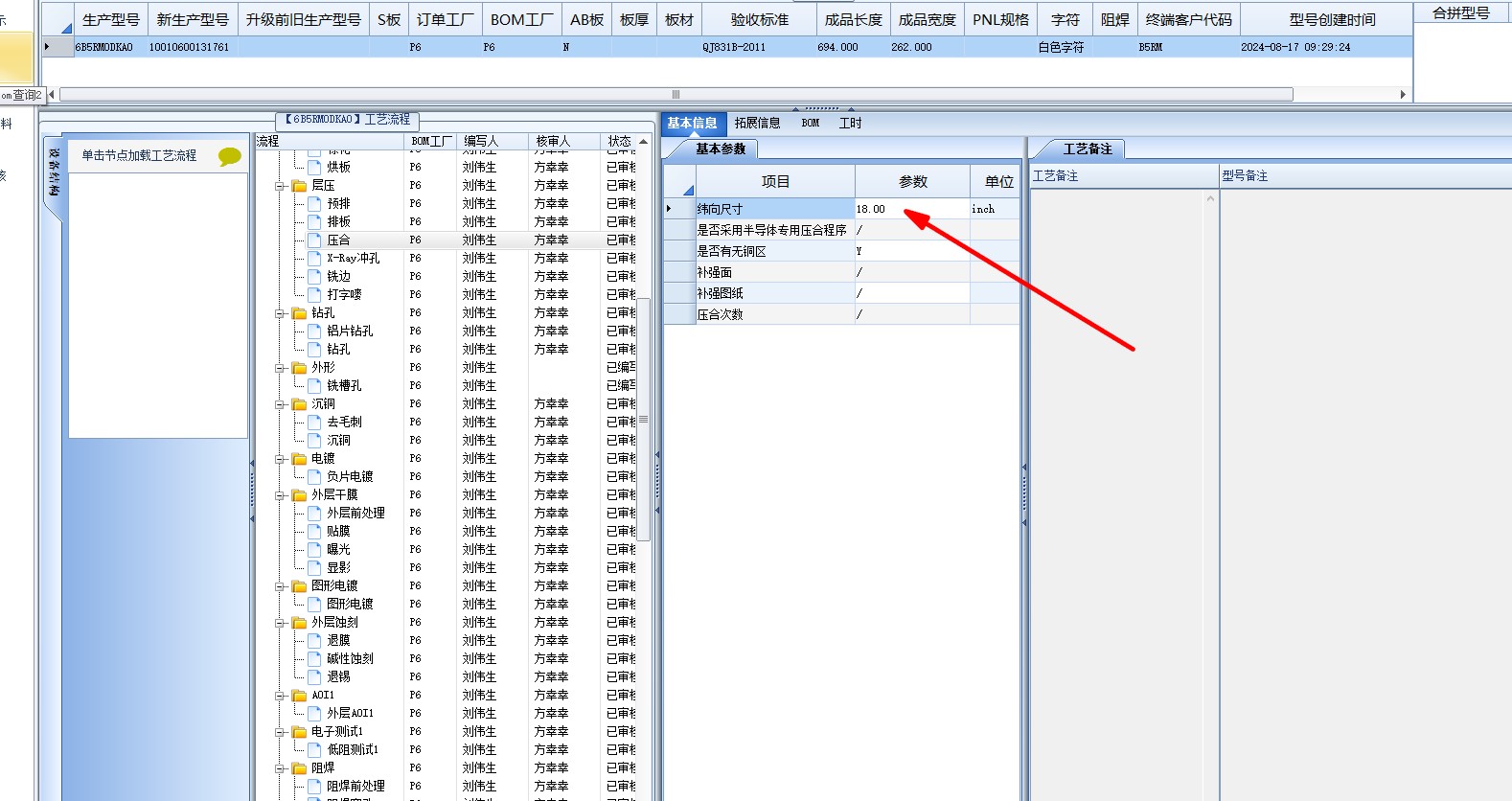Click the document icon beside 负片电镀

point(314,477)
